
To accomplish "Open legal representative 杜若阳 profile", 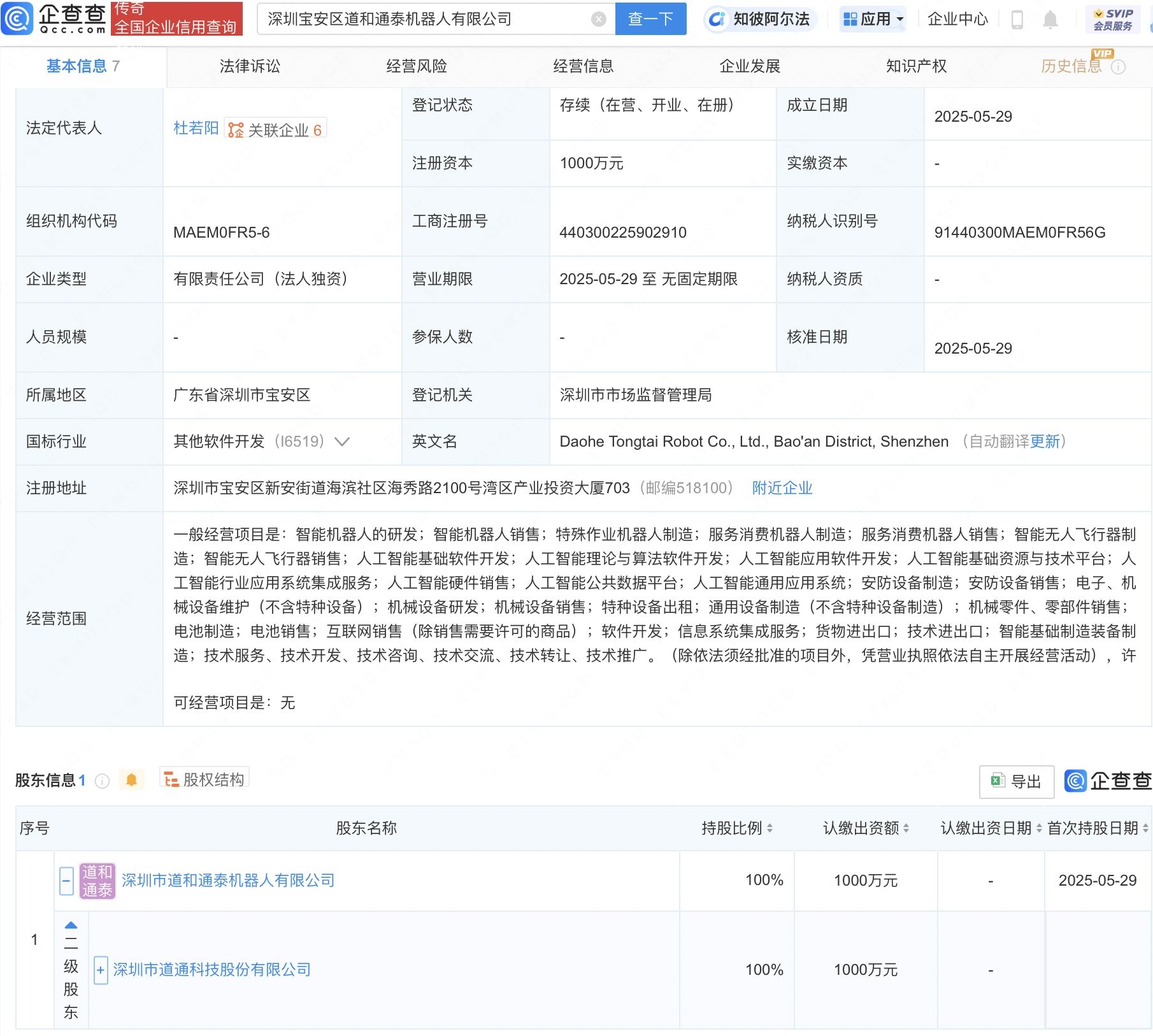I will 196,129.
